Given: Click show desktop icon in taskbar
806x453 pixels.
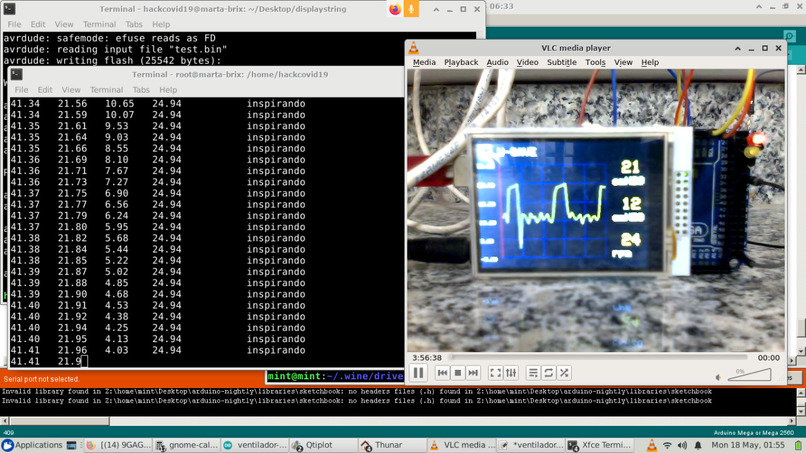Looking at the screenshot, I should tap(71, 445).
